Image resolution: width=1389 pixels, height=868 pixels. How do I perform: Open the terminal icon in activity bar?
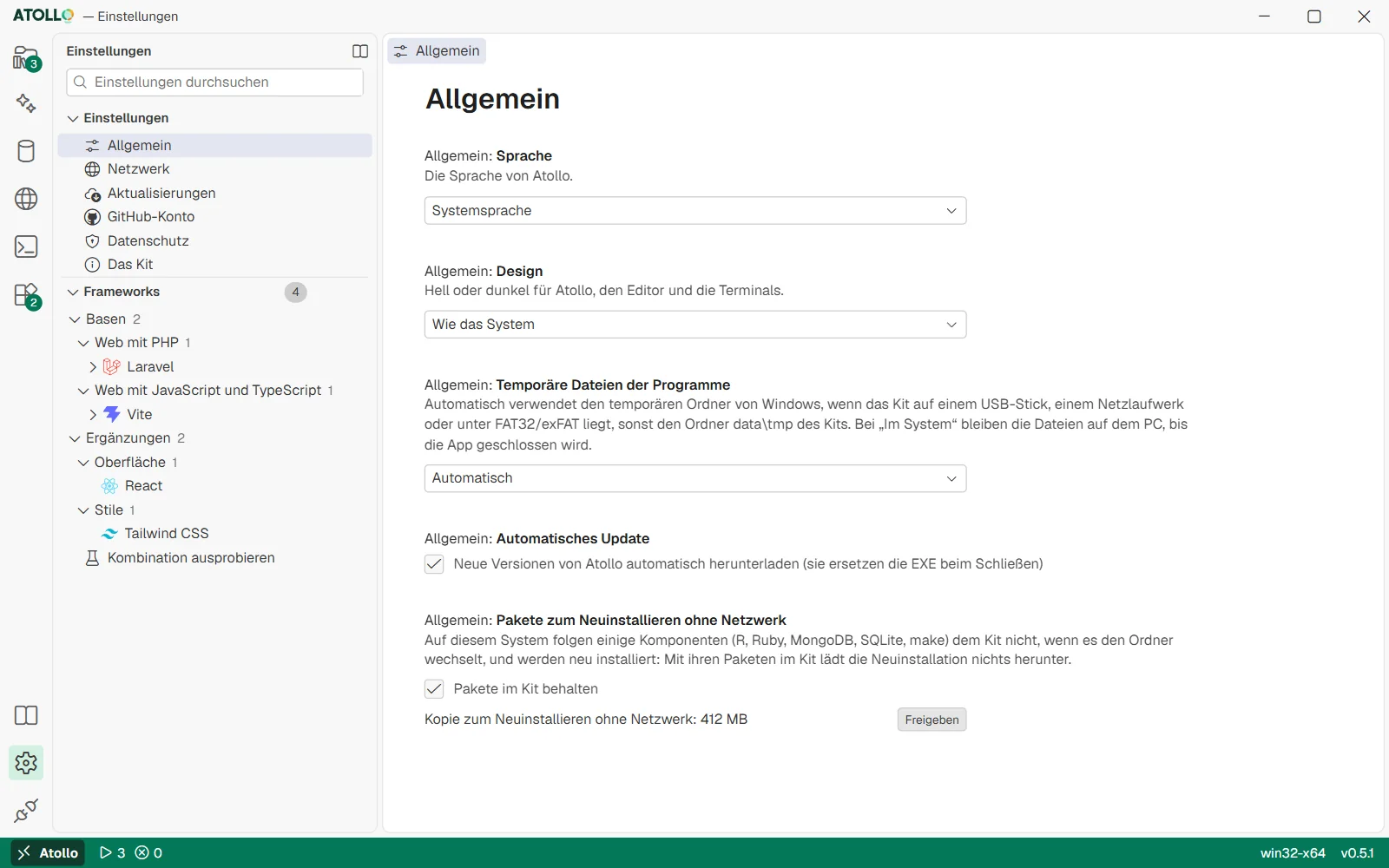coord(26,247)
